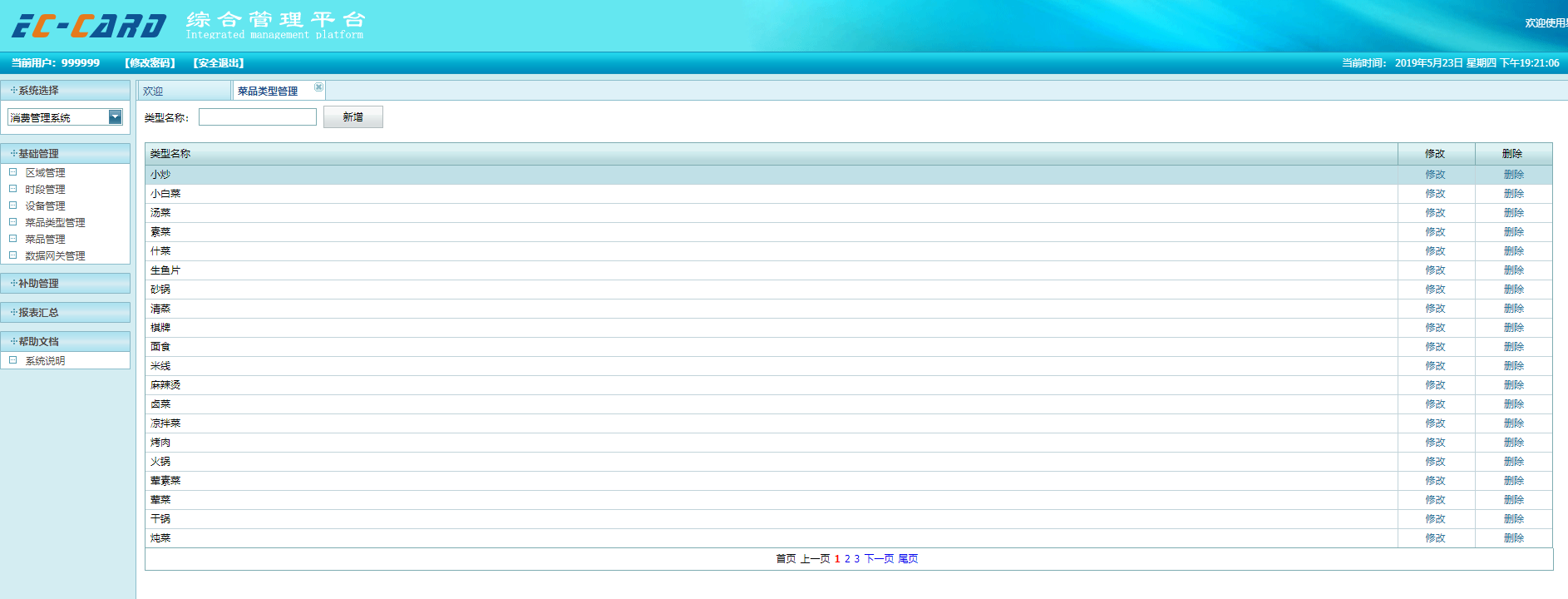The image size is (1568, 599).
Task: Go to 首页 in pagination
Action: 786,559
